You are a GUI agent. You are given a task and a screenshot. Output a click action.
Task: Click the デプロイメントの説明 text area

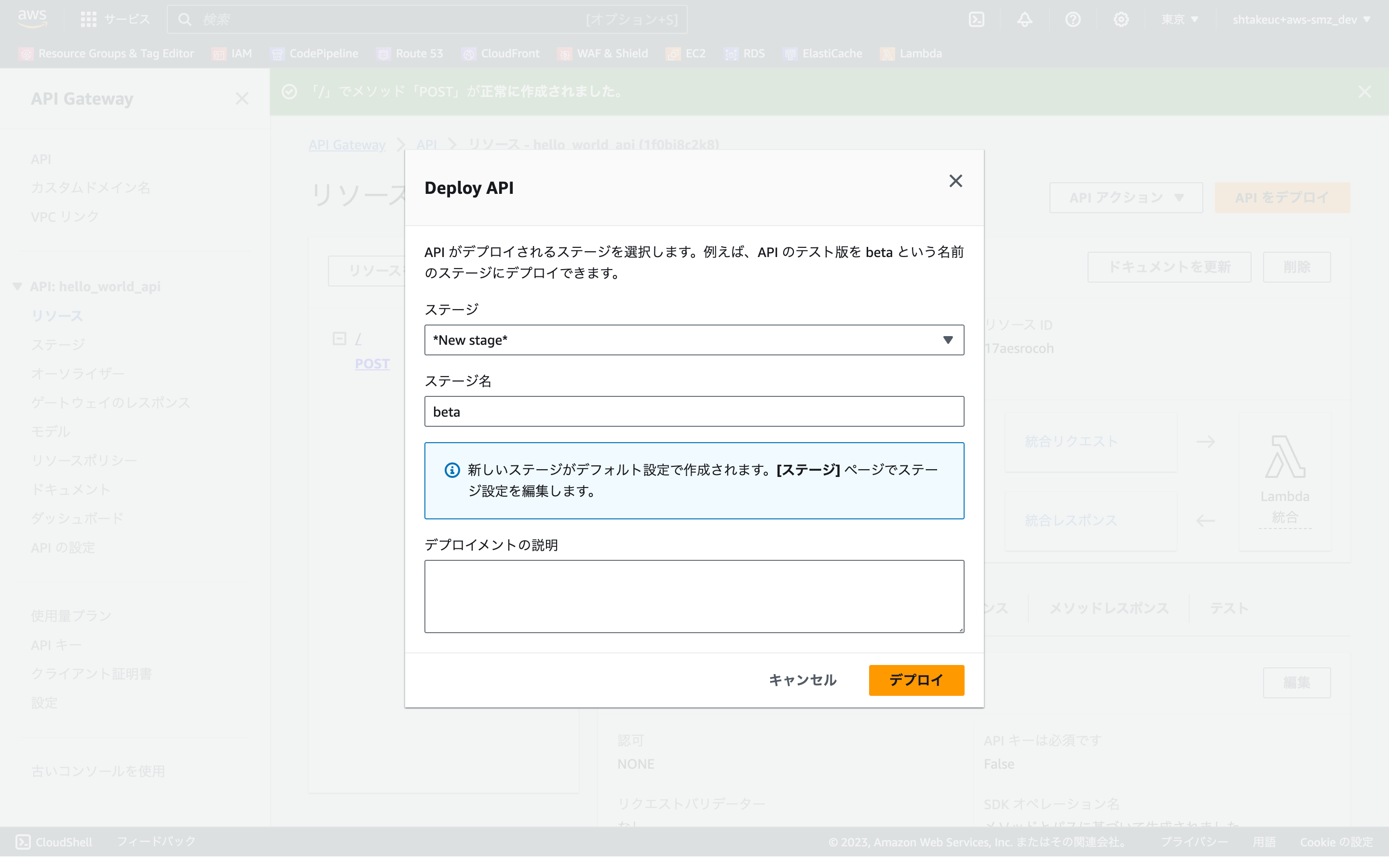[x=694, y=597]
